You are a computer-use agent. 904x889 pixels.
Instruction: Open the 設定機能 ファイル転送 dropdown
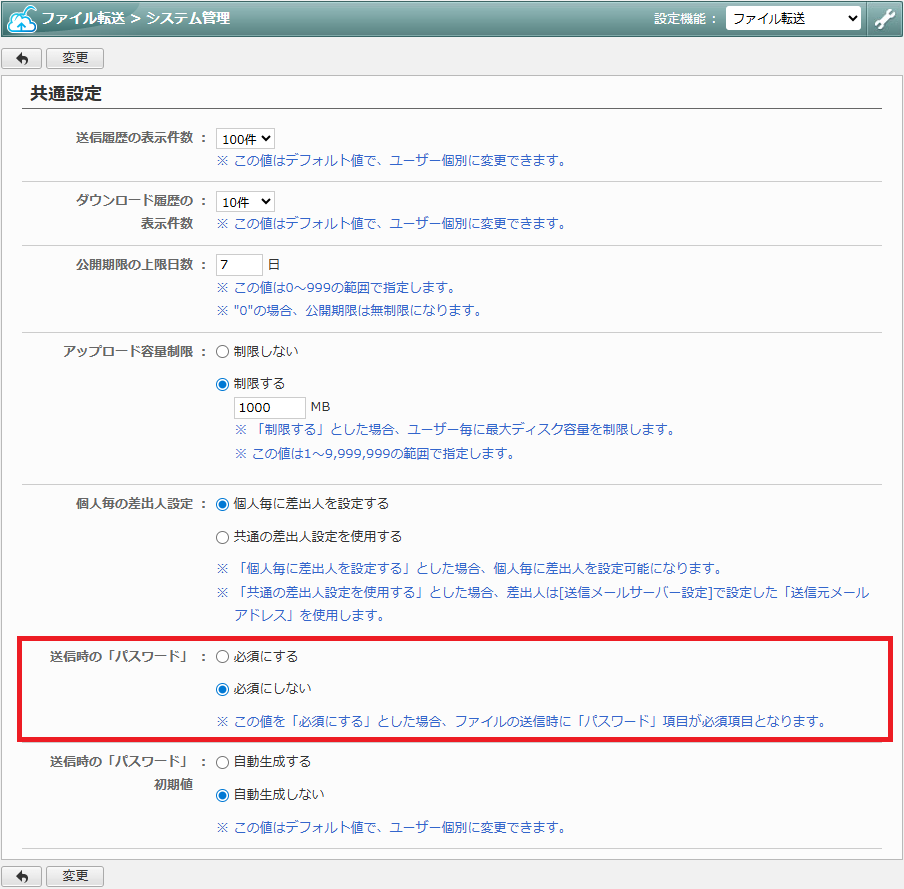click(x=793, y=19)
